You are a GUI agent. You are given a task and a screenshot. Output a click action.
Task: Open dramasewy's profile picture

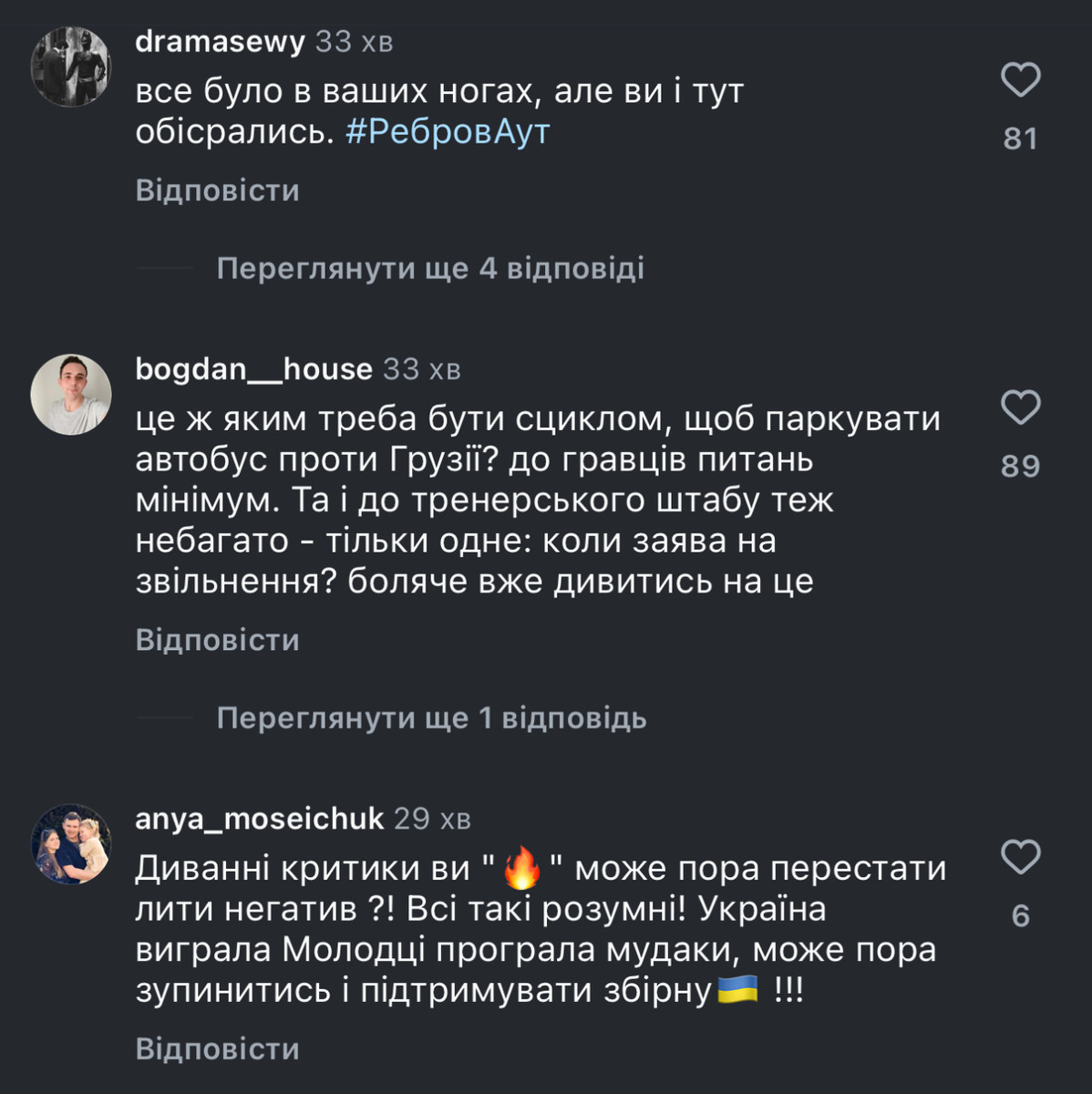[71, 67]
